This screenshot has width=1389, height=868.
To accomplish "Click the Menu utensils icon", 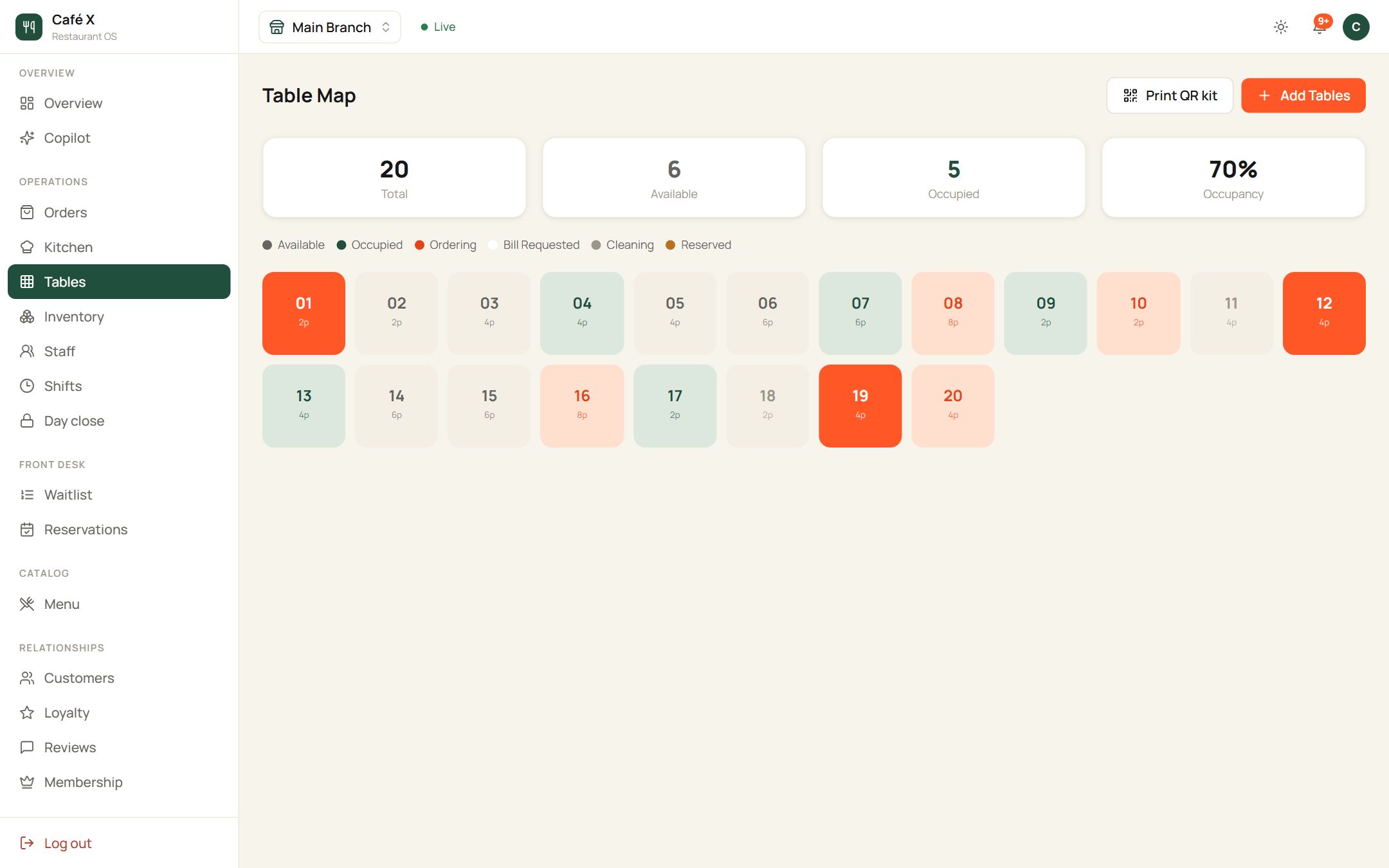I will 27,604.
